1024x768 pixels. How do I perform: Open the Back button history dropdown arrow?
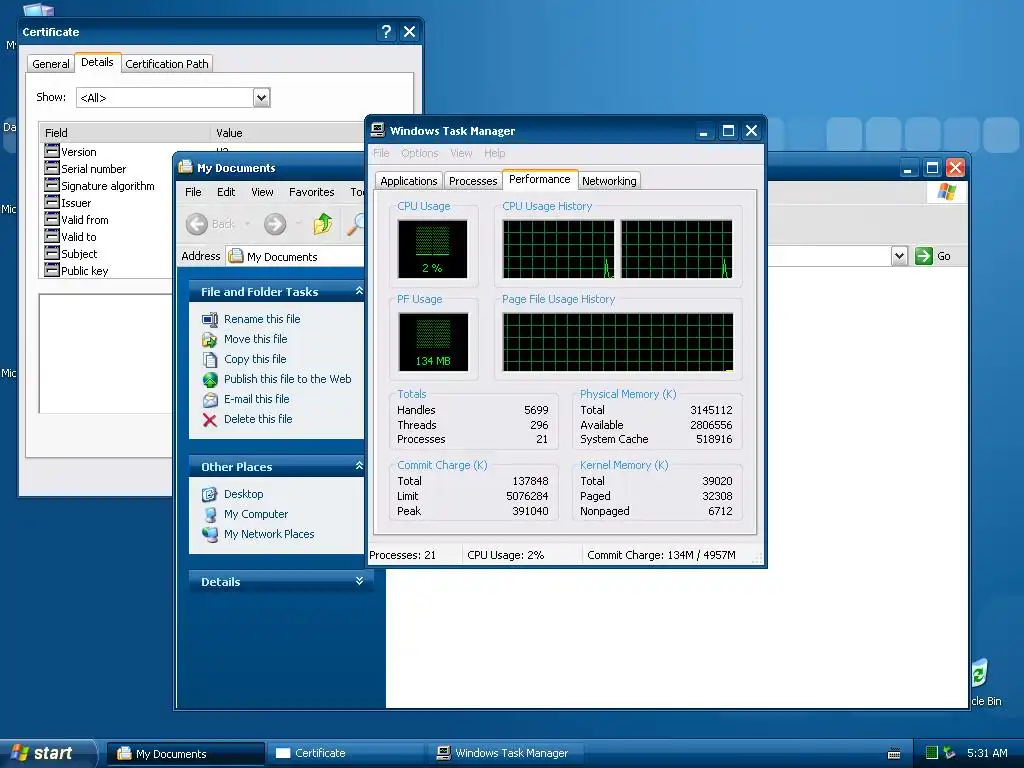(247, 224)
